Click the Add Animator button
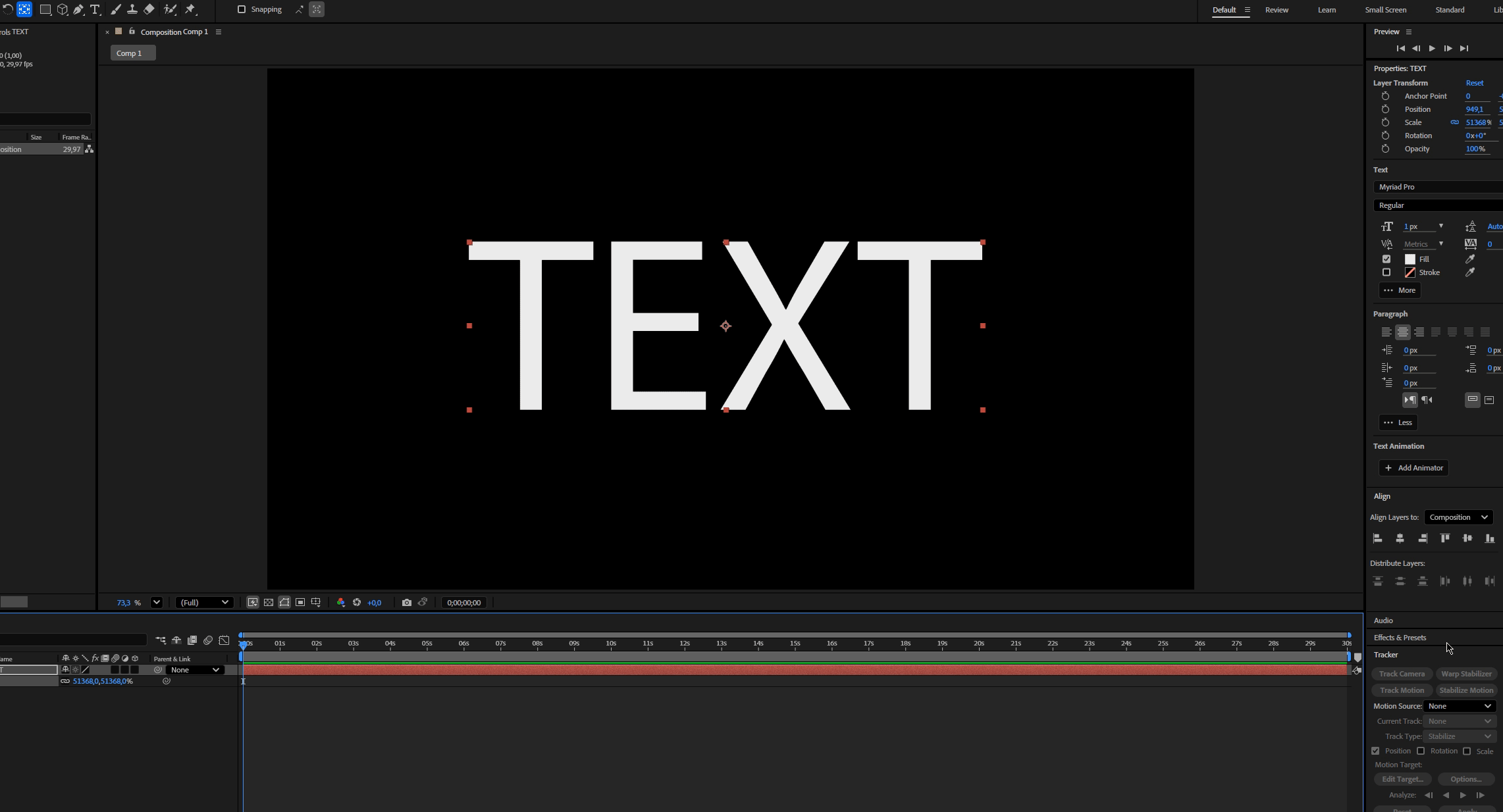Viewport: 1503px width, 812px height. pyautogui.click(x=1413, y=468)
